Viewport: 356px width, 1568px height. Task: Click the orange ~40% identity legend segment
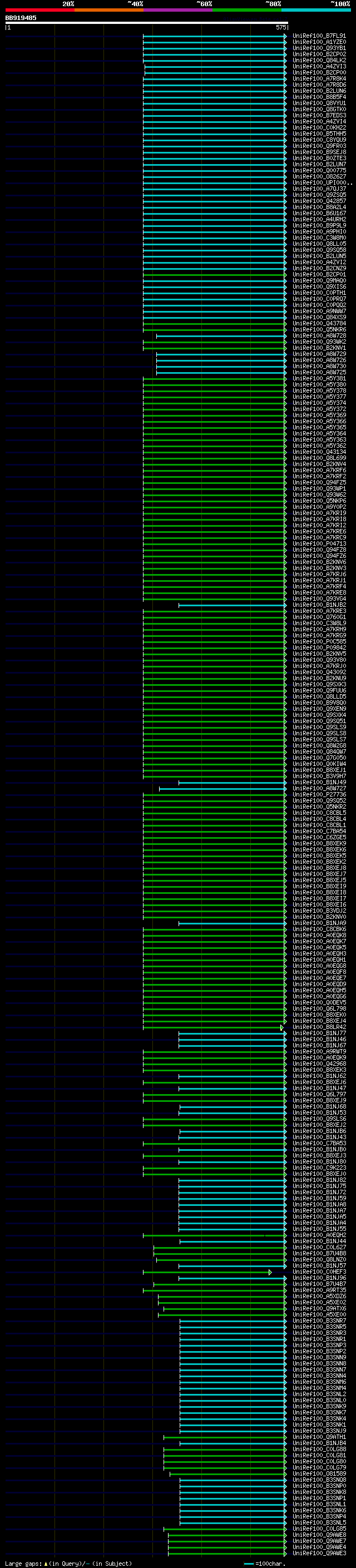point(108,10)
